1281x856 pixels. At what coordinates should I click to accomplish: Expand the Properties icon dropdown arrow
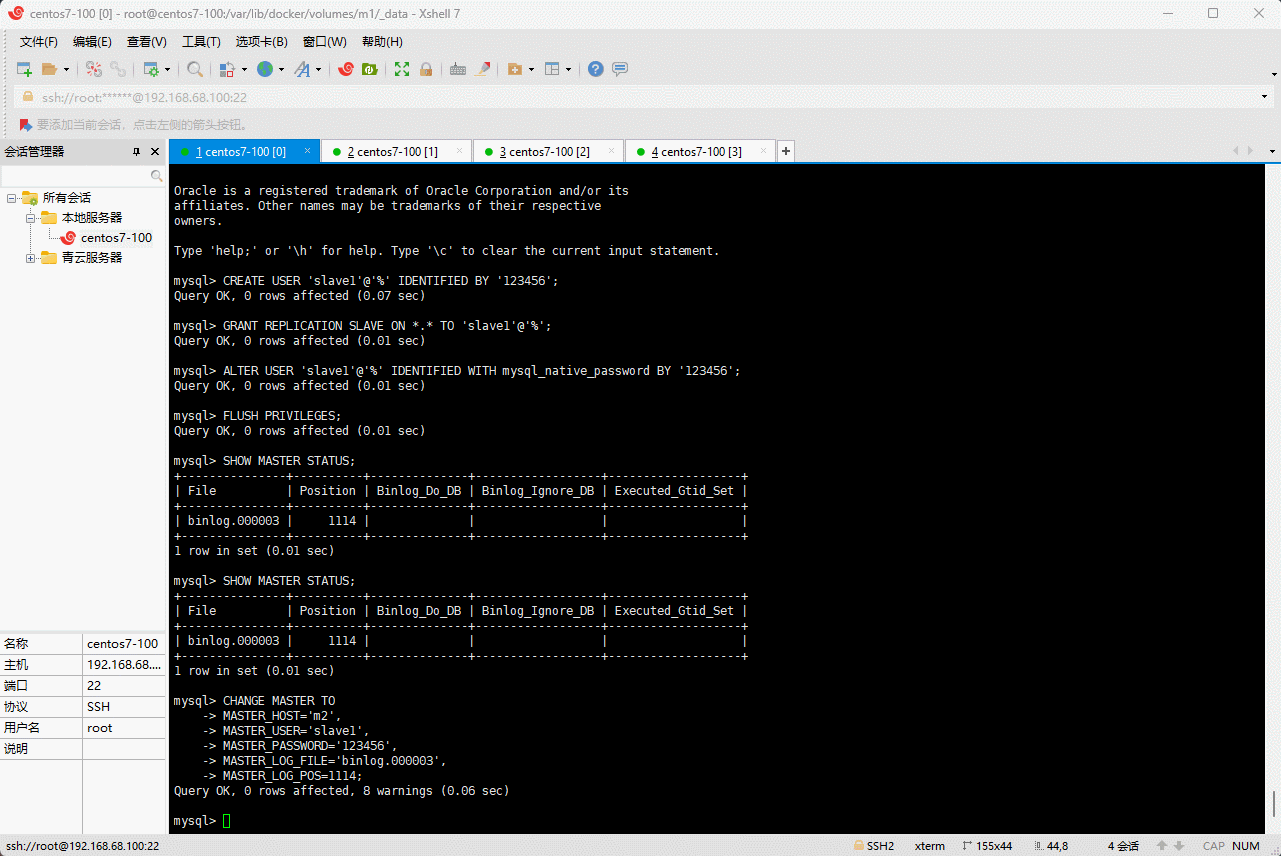tap(167, 69)
